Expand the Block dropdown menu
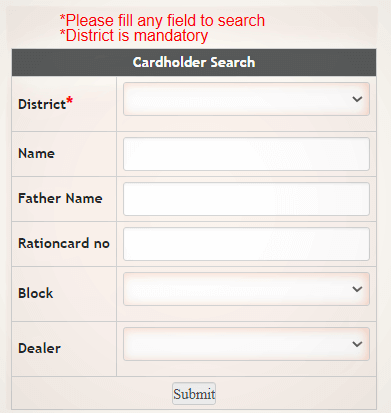This screenshot has width=391, height=413. click(246, 289)
